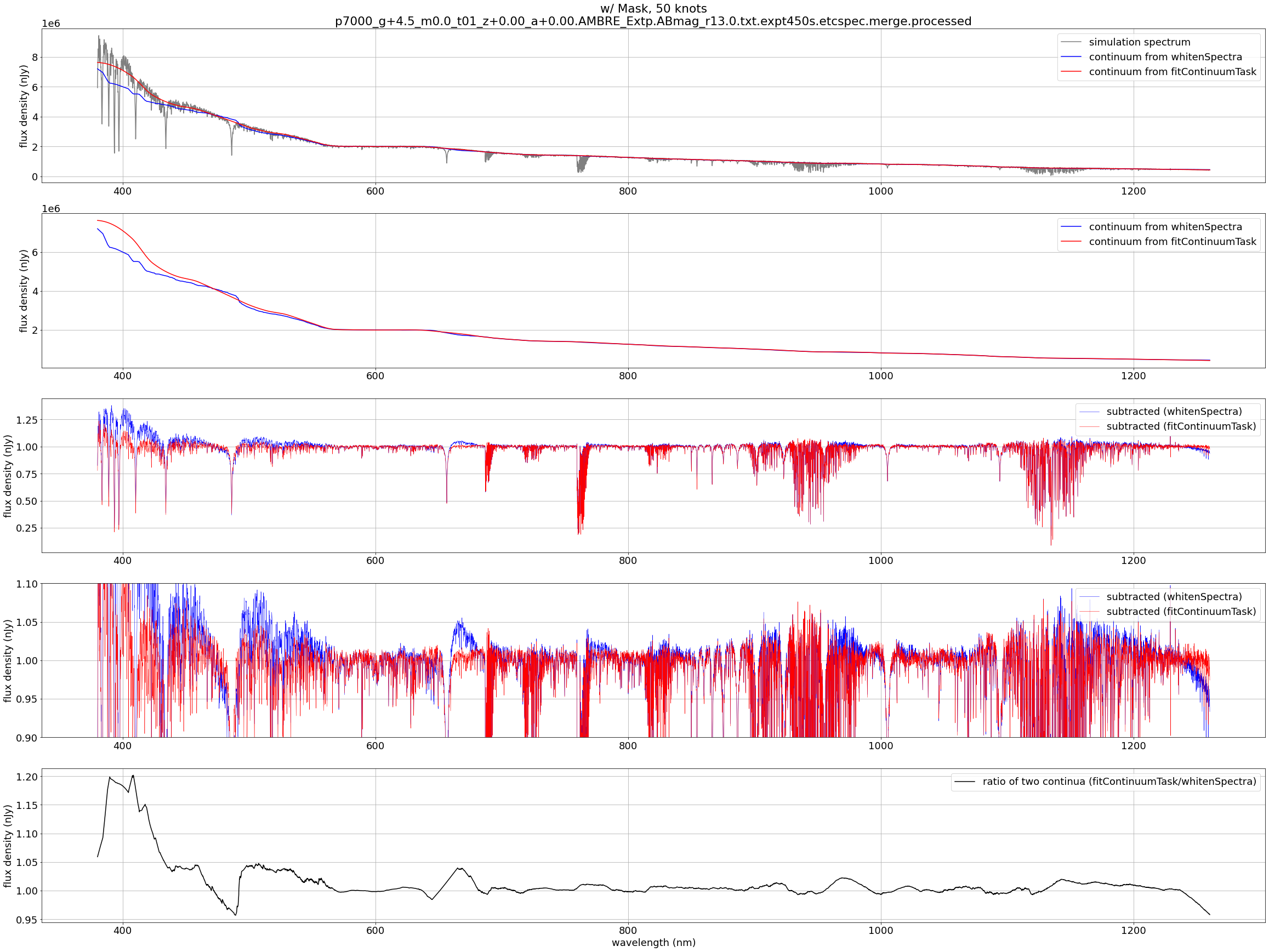Image resolution: width=1269 pixels, height=952 pixels.
Task: Click 'subtracted (fitContinuumTask)' in fourth plot legend
Action: pyautogui.click(x=1181, y=611)
